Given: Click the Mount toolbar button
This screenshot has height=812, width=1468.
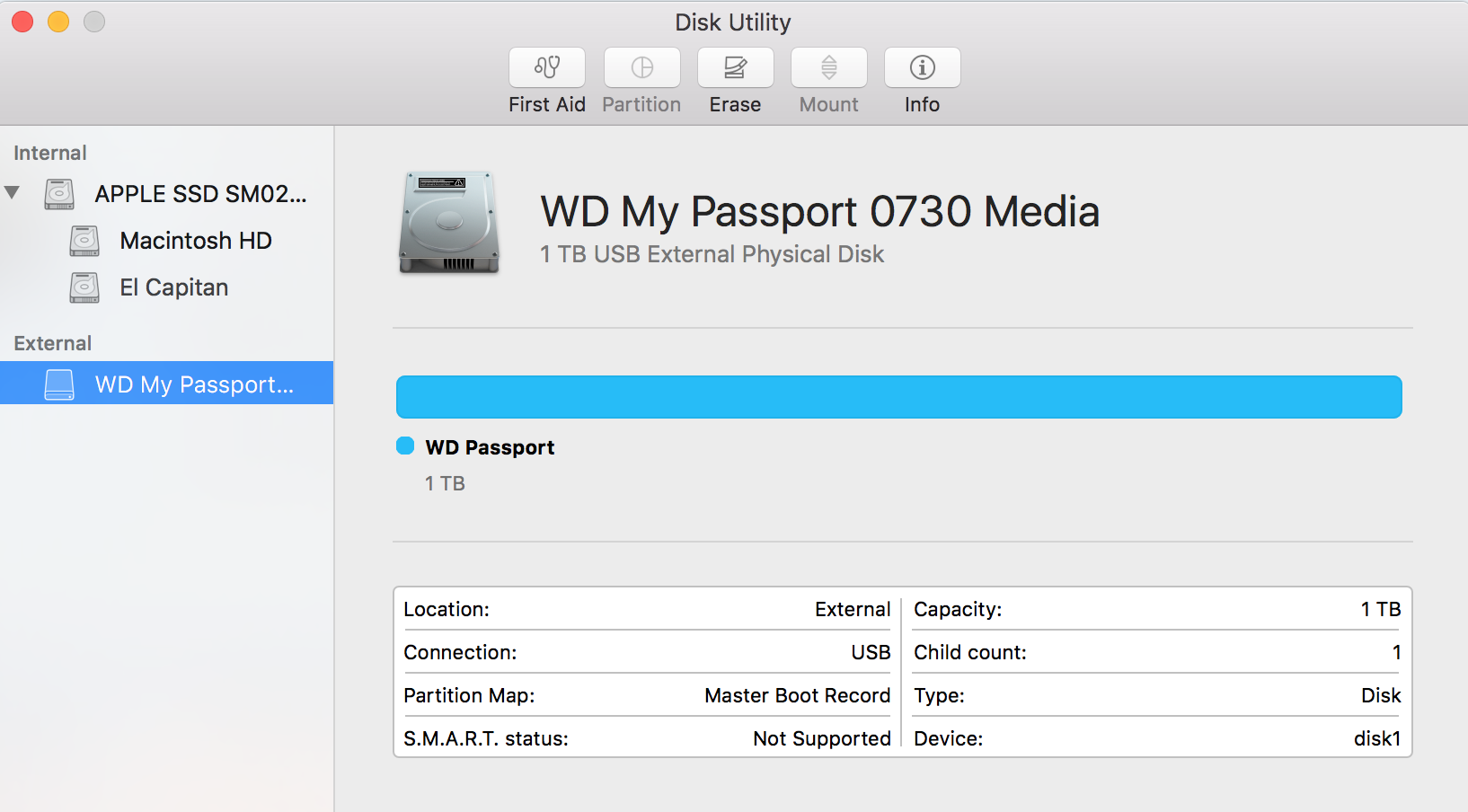Looking at the screenshot, I should tap(829, 67).
